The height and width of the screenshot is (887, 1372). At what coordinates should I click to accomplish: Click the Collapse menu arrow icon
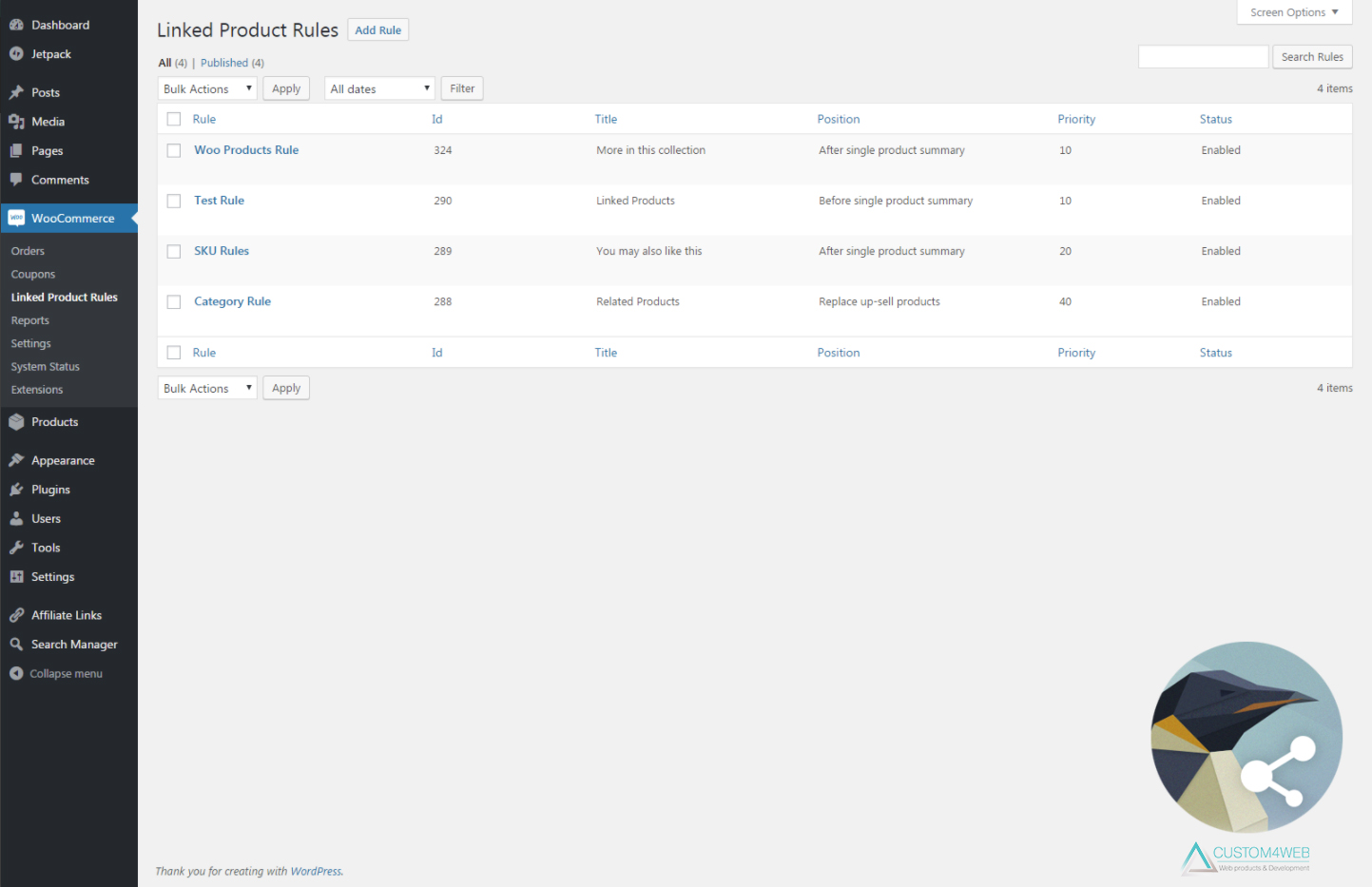click(16, 673)
